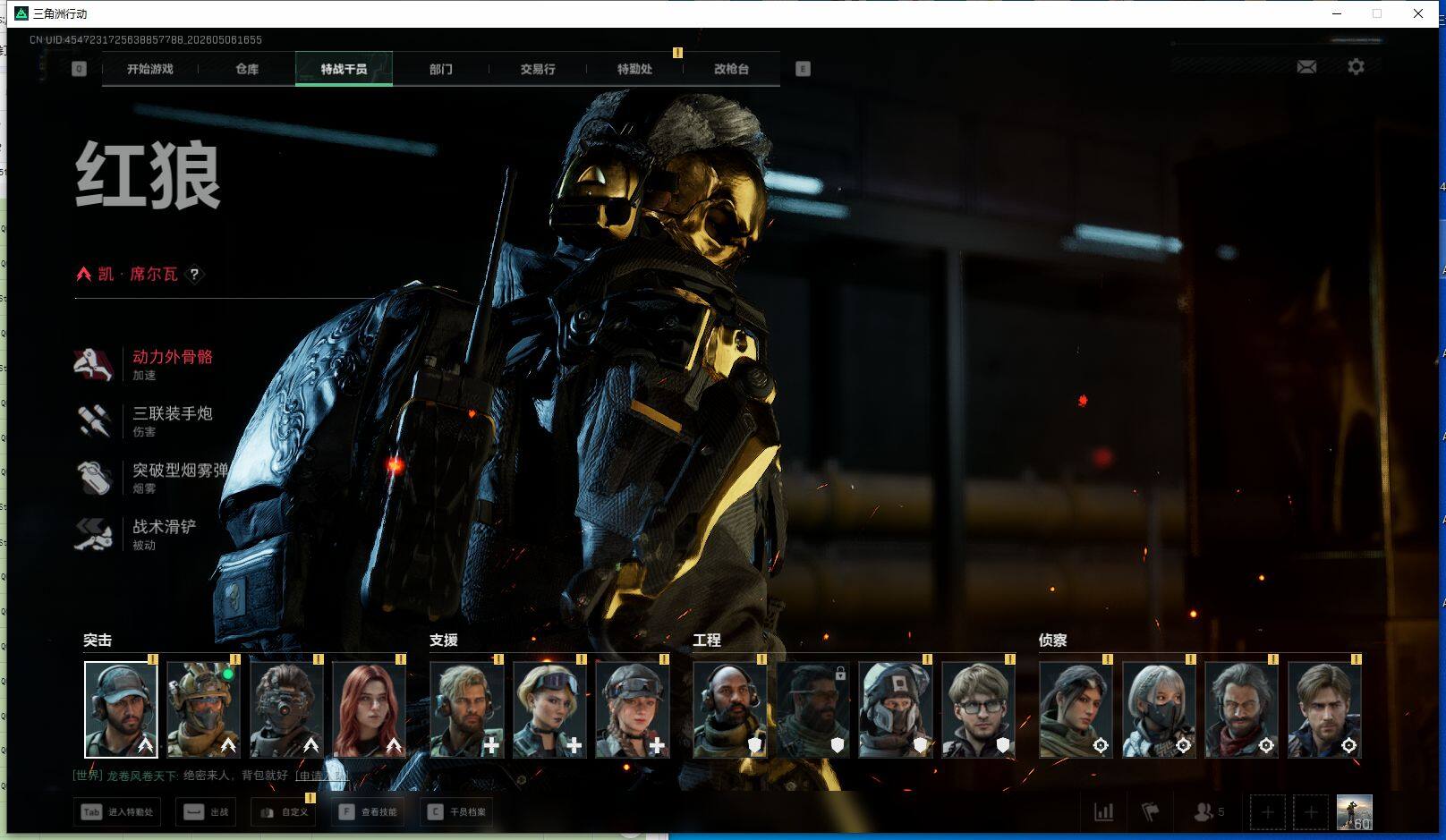This screenshot has height=840, width=1446.
Task: Open the help question mark beside 凯·席尔瓦
Action: [x=194, y=275]
